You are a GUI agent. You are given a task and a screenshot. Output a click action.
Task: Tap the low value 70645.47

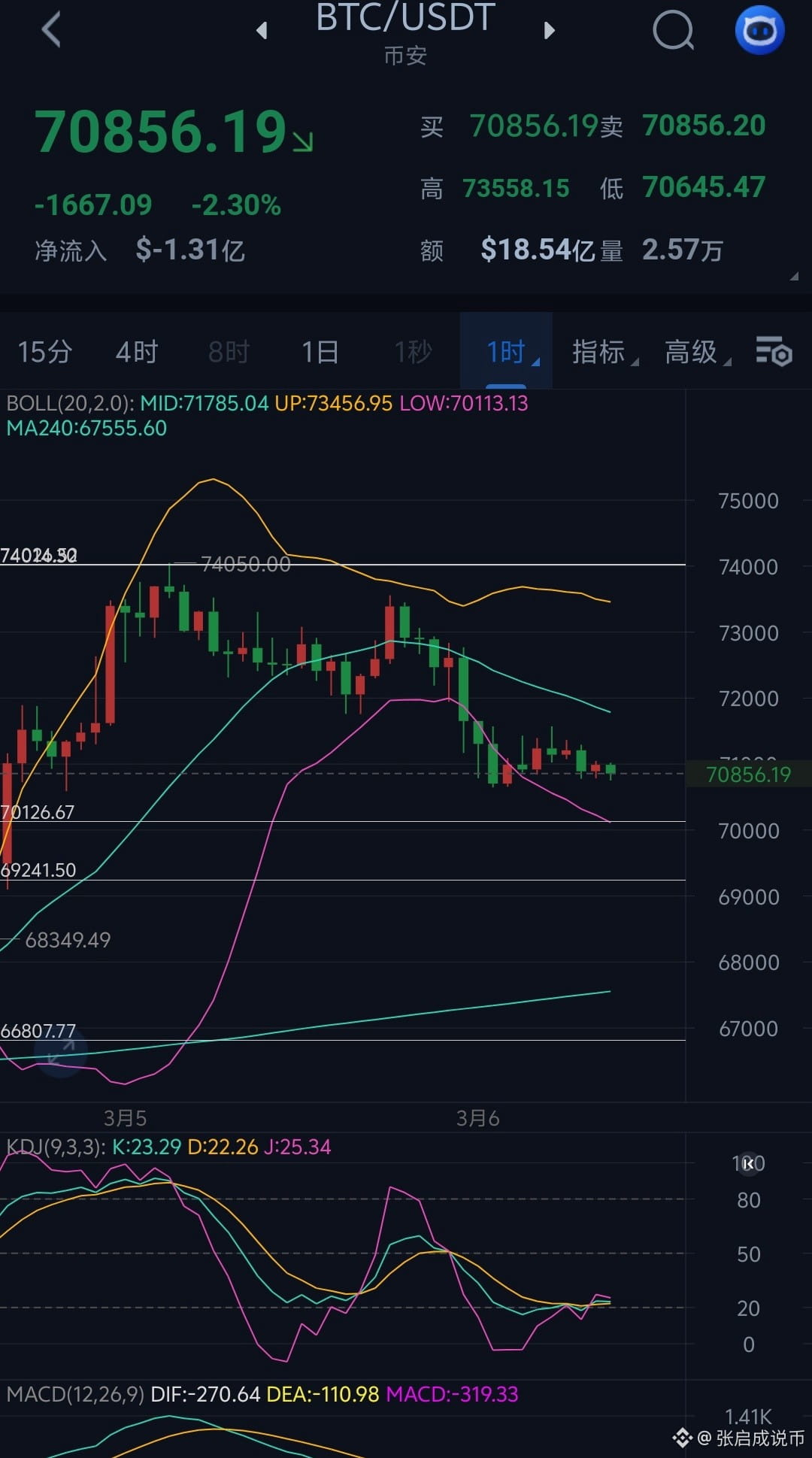704,187
